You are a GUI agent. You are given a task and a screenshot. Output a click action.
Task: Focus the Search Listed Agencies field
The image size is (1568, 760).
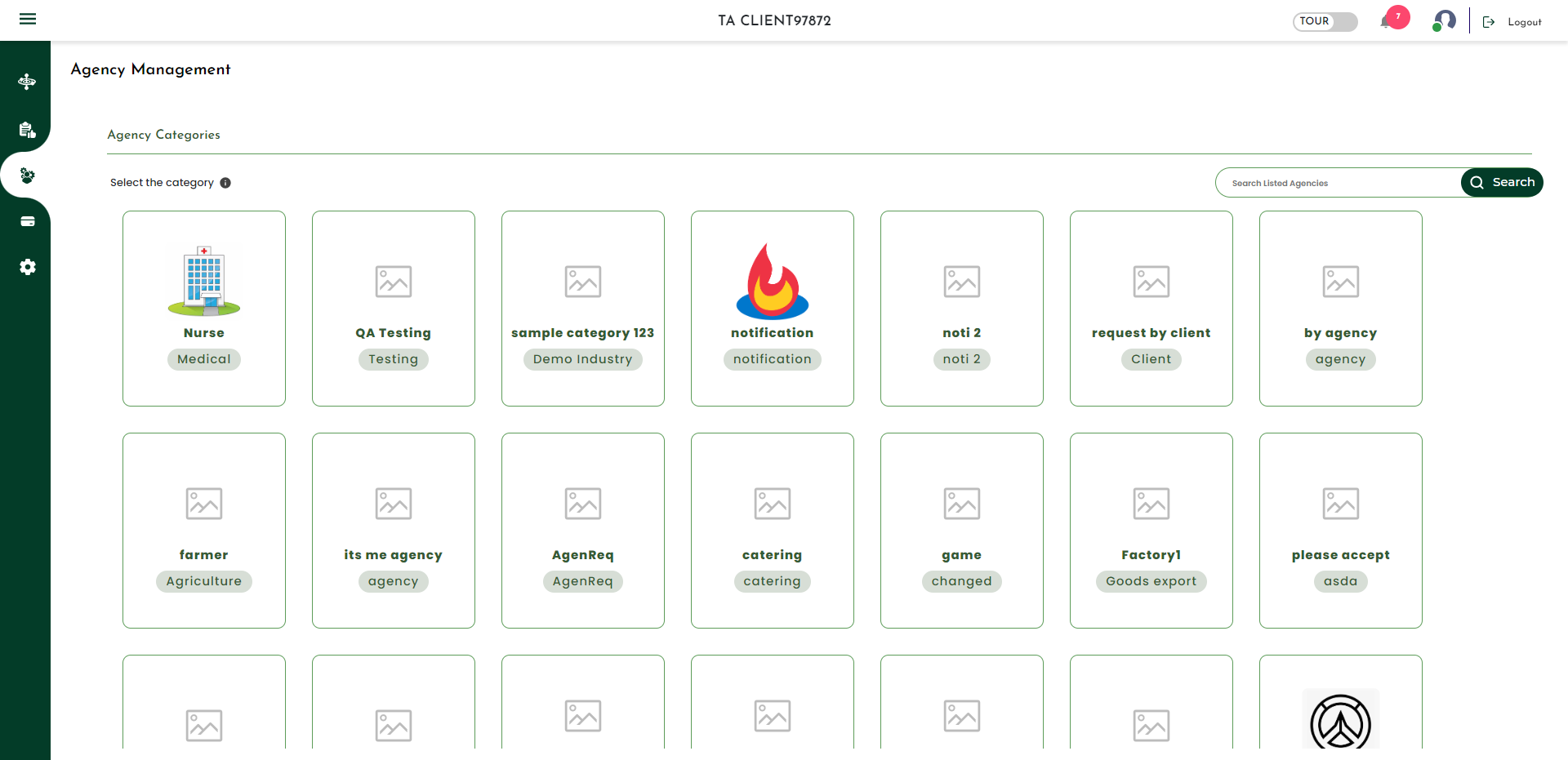click(1339, 183)
